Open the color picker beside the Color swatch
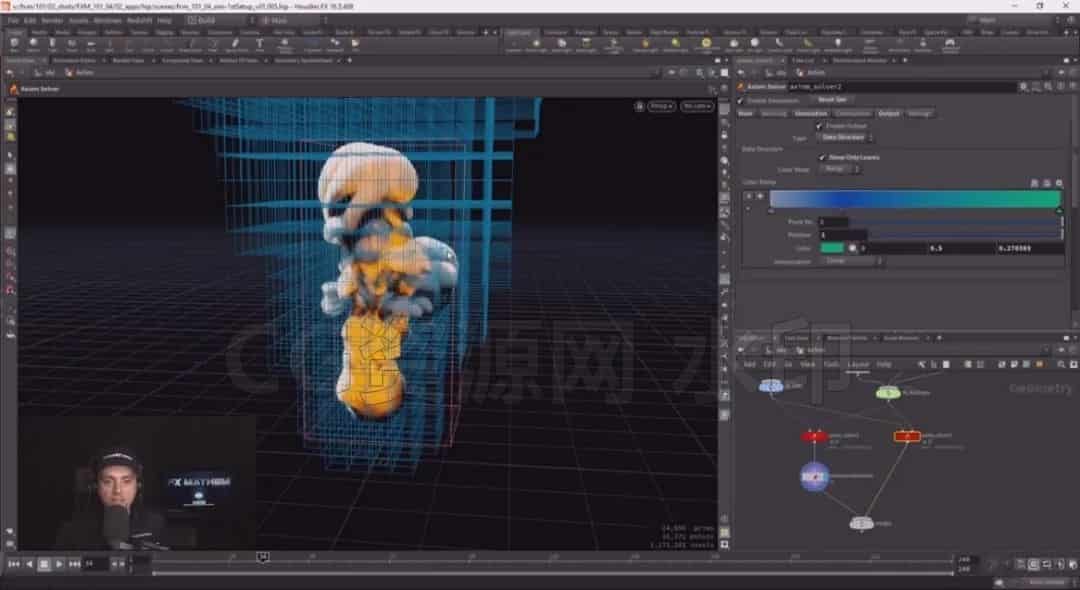The image size is (1080, 590). [852, 248]
